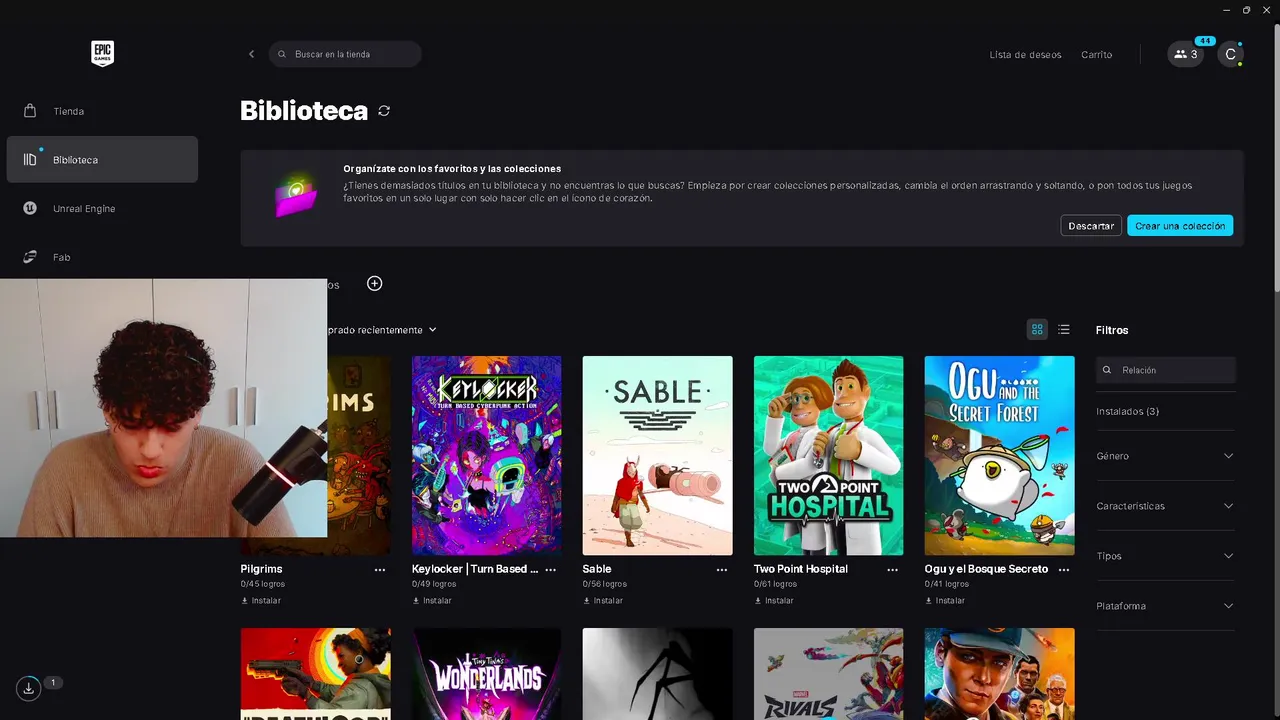Filter by Instalados (3)
1280x720 pixels.
[x=1127, y=412]
